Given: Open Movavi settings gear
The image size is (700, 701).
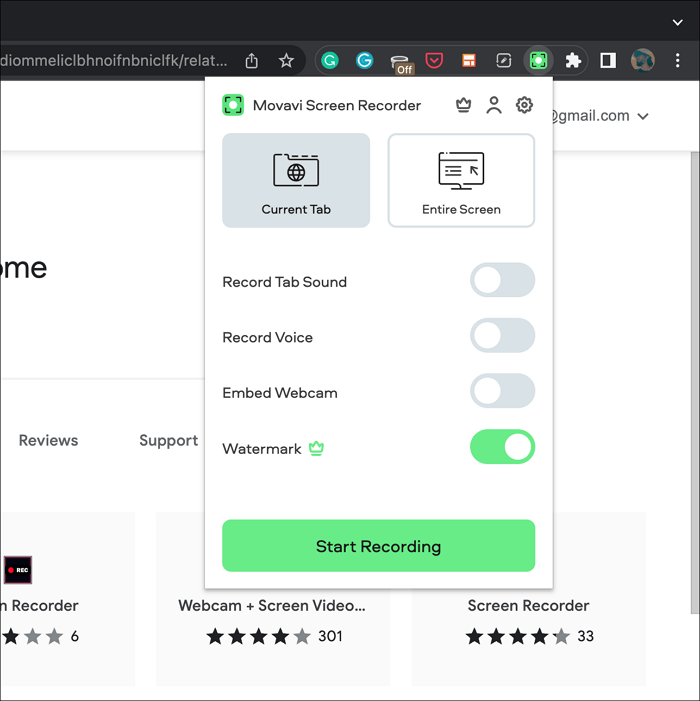Looking at the screenshot, I should pos(524,105).
